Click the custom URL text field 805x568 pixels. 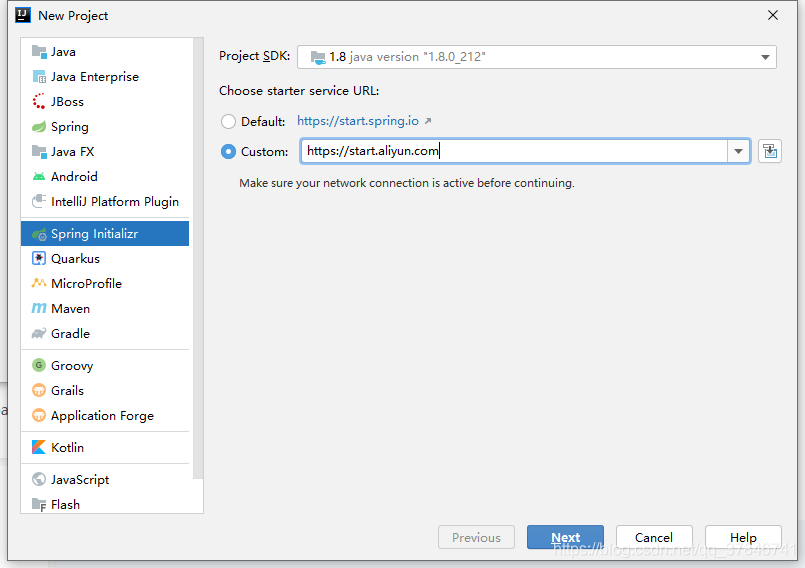pyautogui.click(x=510, y=152)
